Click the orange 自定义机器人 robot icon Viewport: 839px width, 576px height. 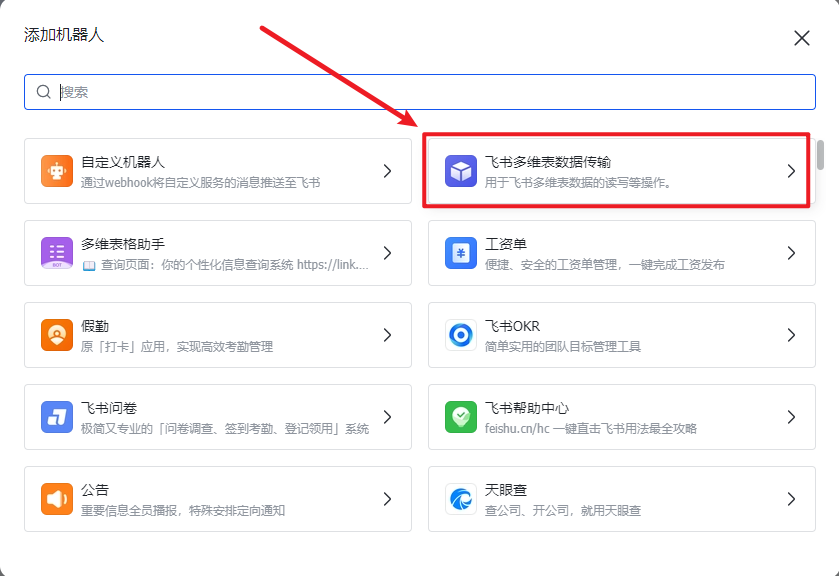(x=57, y=171)
